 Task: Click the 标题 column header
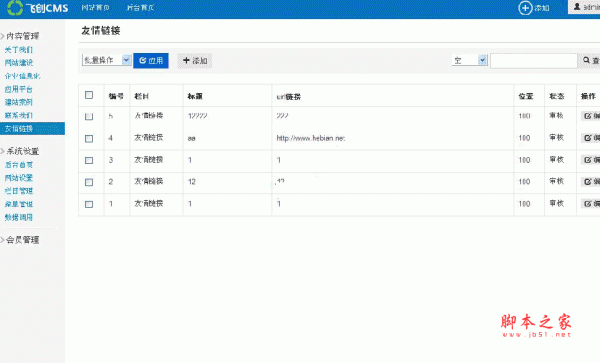(195, 96)
